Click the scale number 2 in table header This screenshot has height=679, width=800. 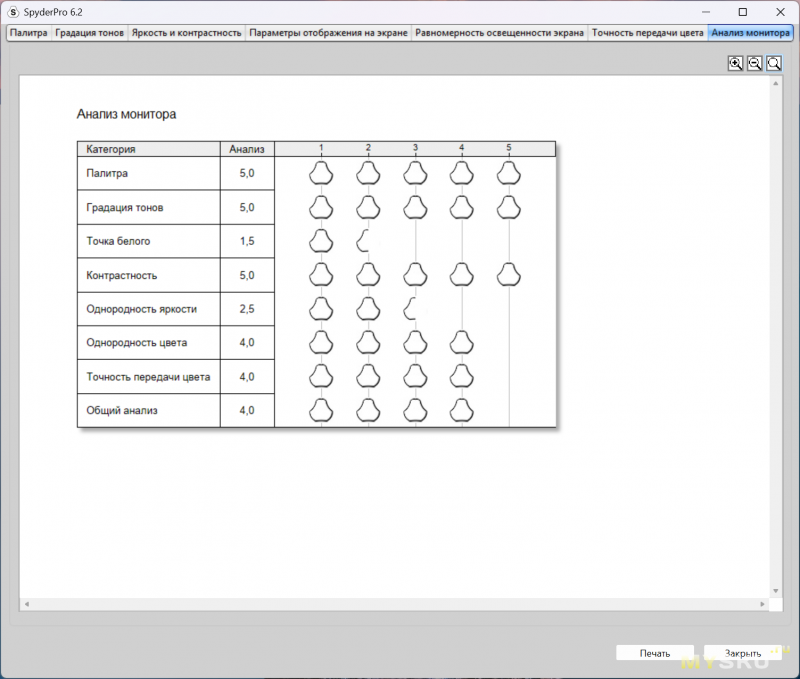(x=368, y=147)
